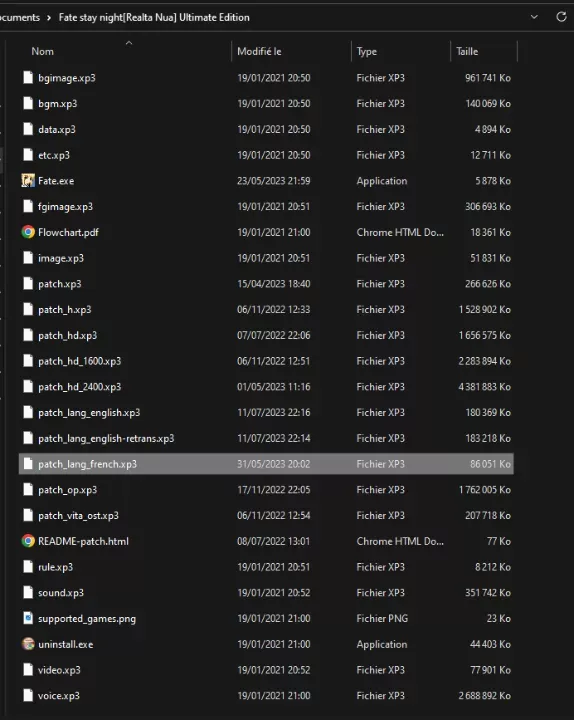
Task: Select the patch_op.xp3 file name
Action: point(68,490)
